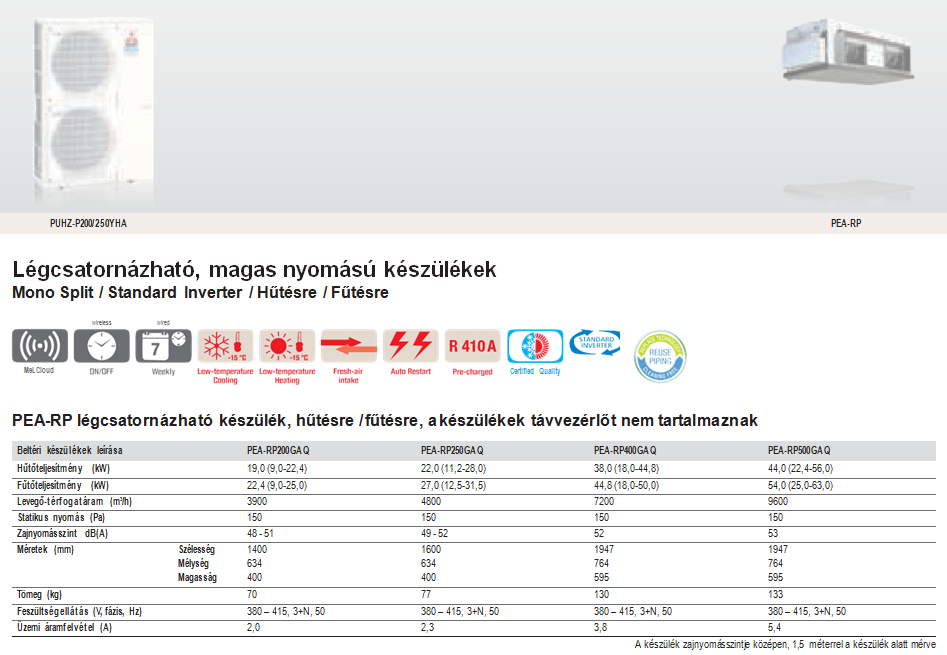
Task: Click the noise level value 48 - 51
Action: pyautogui.click(x=260, y=534)
